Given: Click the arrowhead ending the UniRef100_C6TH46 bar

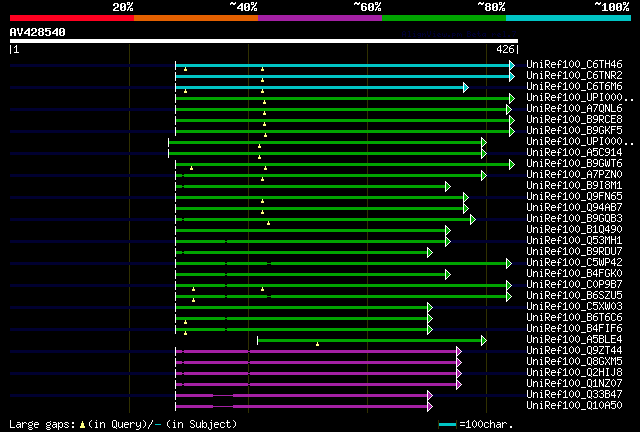Looking at the screenshot, I should click(512, 65).
